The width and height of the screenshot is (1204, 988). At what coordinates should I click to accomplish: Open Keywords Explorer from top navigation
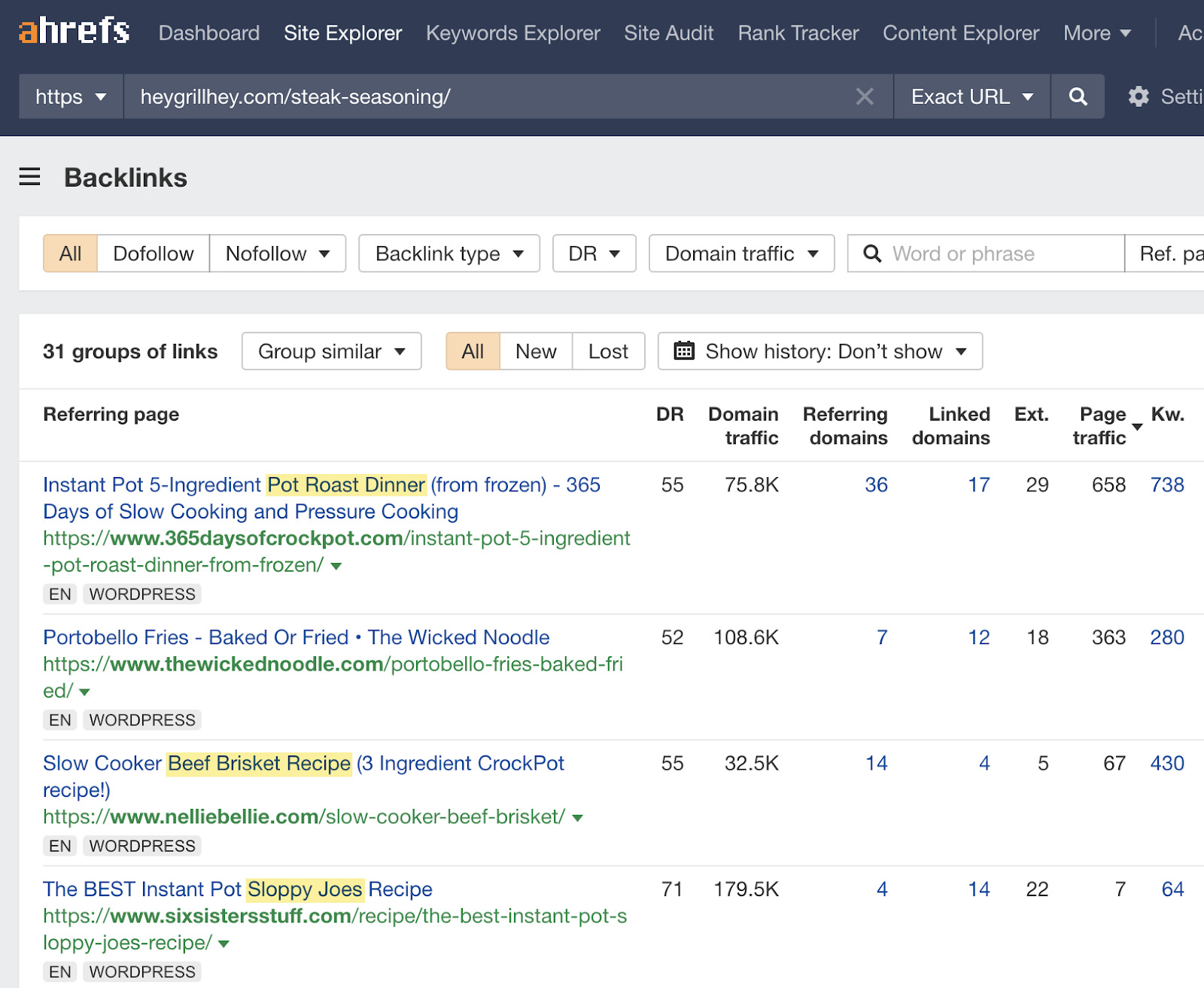tap(512, 33)
